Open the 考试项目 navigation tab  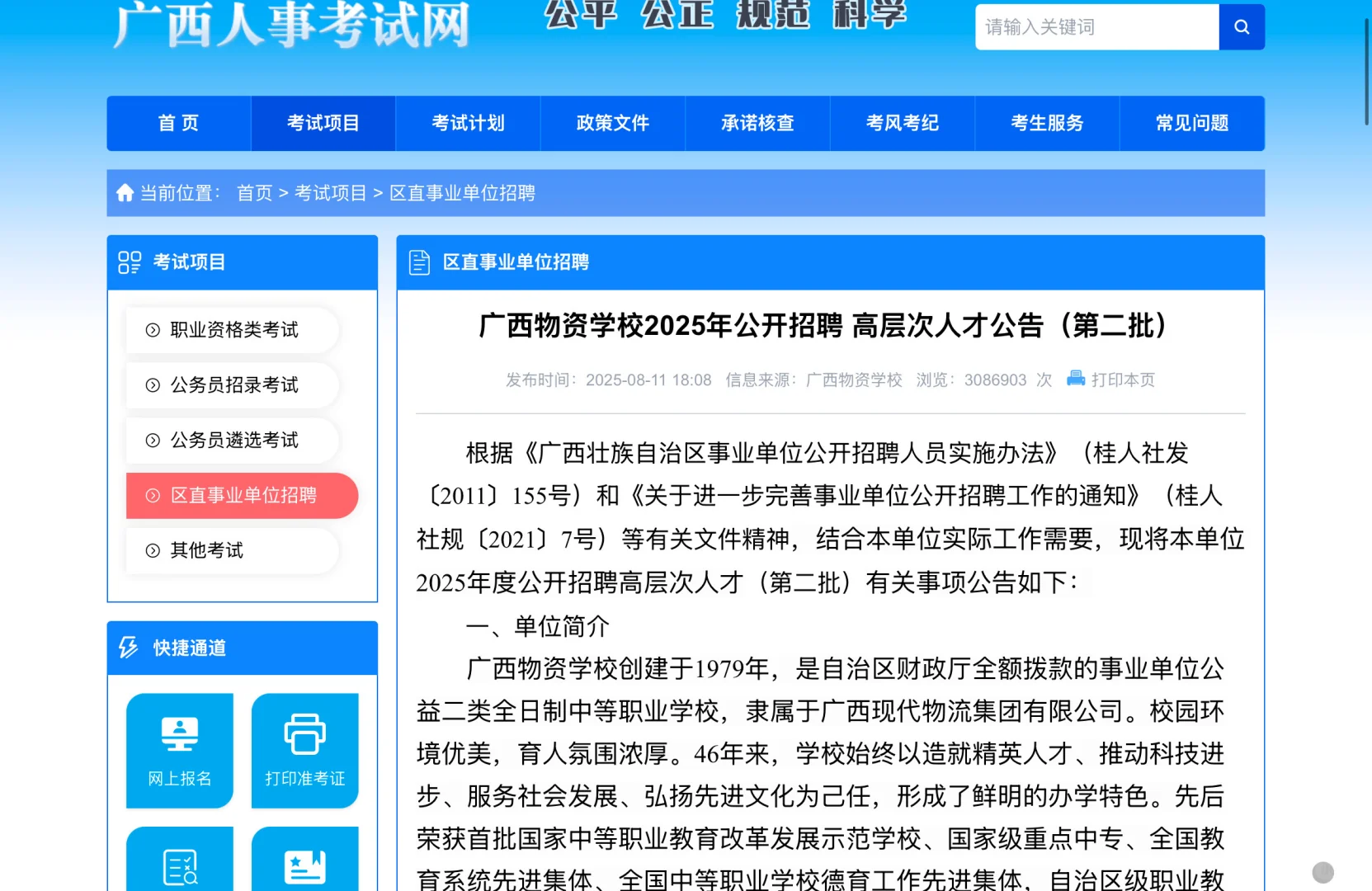pos(323,123)
